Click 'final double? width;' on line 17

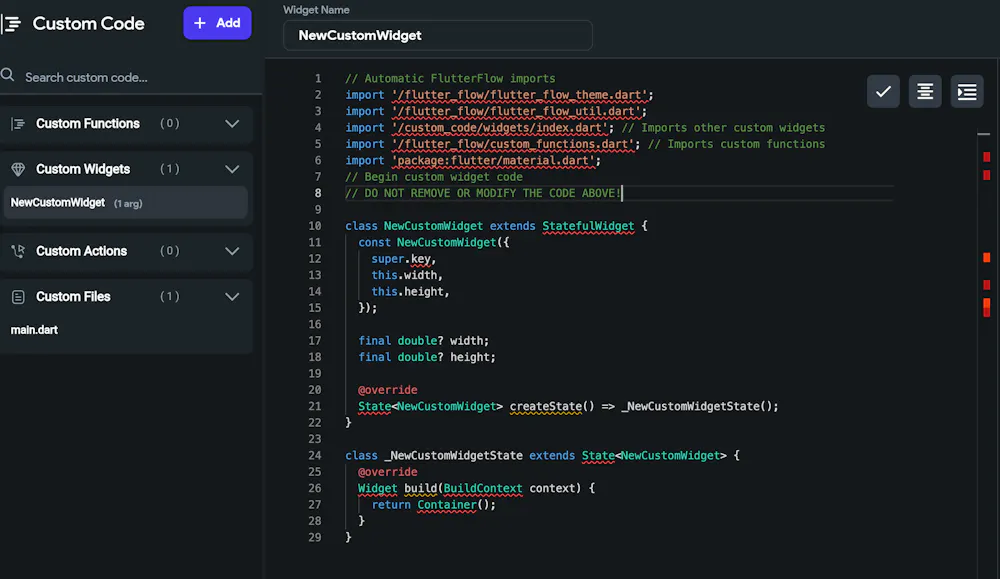423,341
